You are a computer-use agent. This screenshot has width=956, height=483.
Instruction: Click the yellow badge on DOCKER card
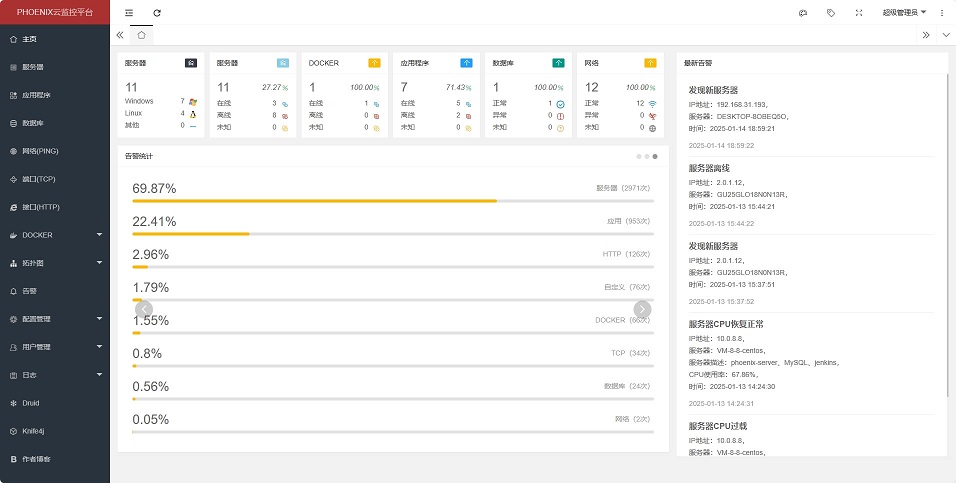(x=374, y=63)
